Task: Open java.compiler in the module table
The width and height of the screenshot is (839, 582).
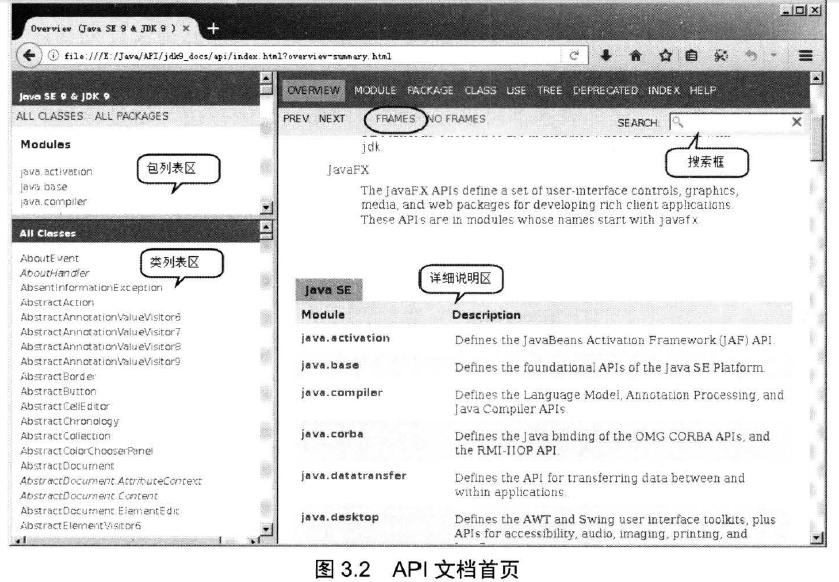Action: (x=342, y=393)
